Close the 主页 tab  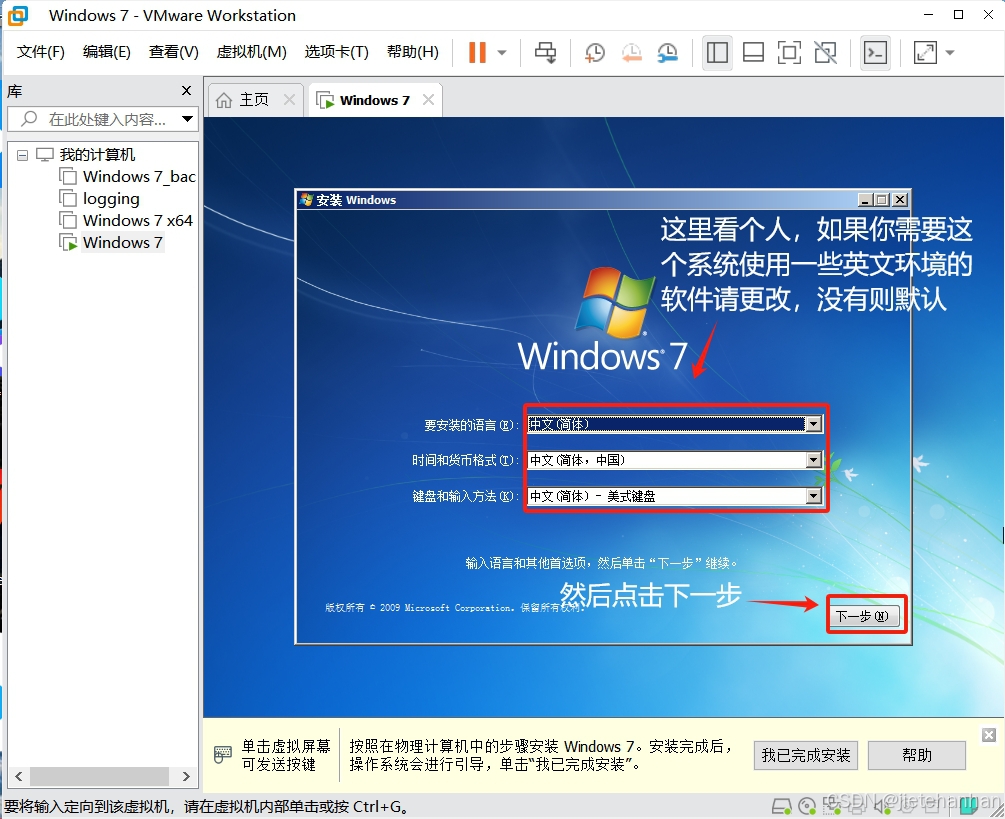(x=289, y=100)
